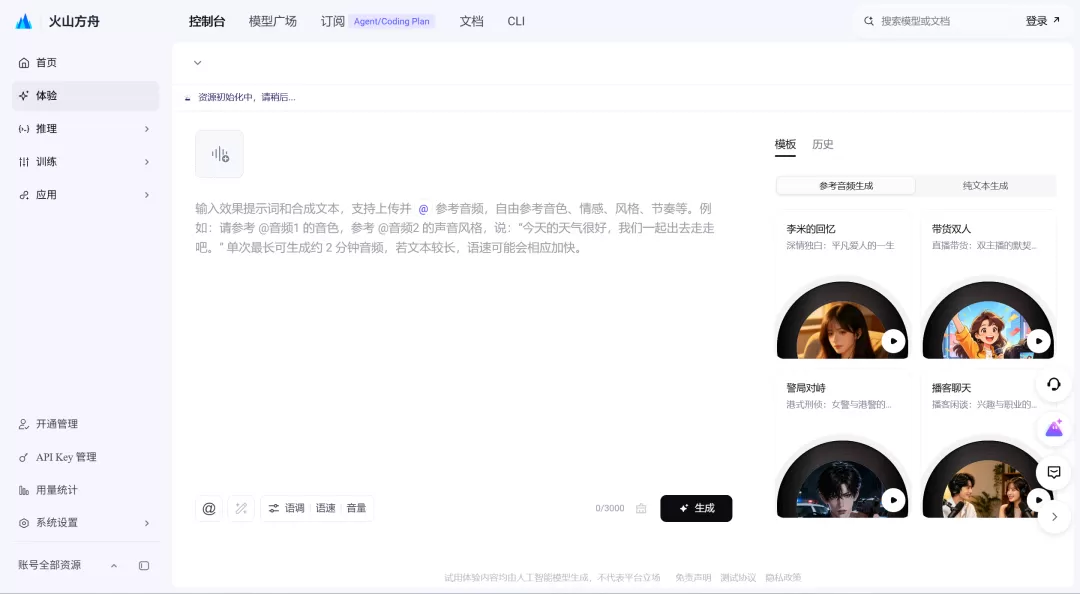Screen dimensions: 1080x594
Task: Open the 播客聊天 template card
Action: [x=988, y=444]
